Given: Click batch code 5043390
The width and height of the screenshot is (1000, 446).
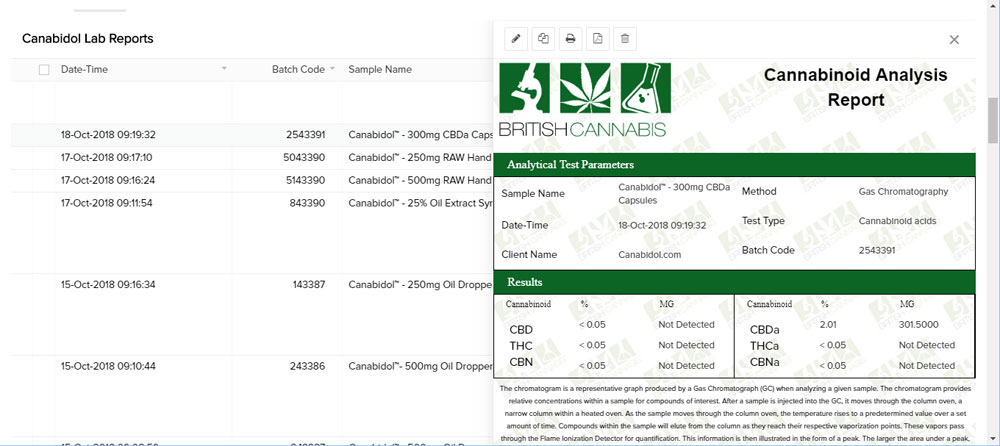Looking at the screenshot, I should [304, 158].
